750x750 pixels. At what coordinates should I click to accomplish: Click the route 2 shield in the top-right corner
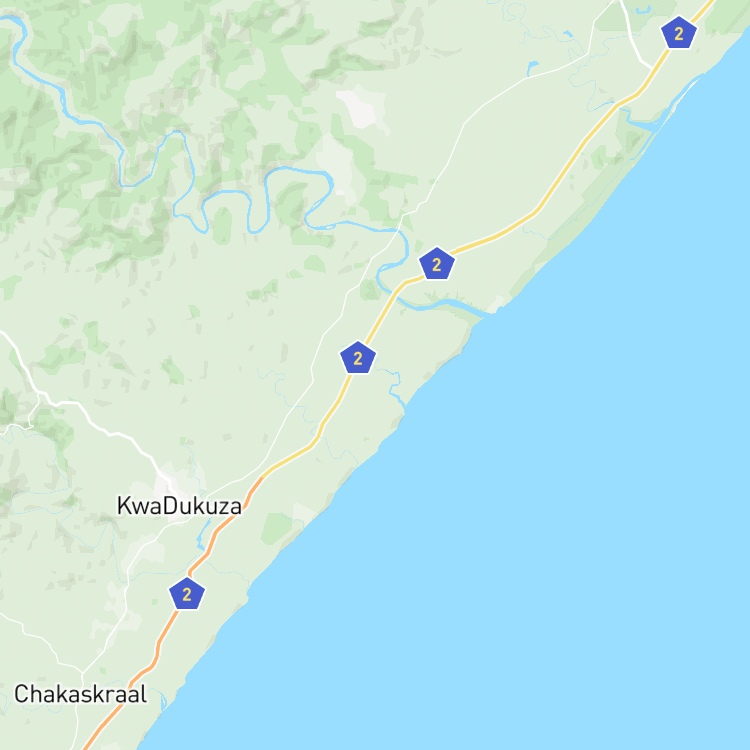click(678, 33)
